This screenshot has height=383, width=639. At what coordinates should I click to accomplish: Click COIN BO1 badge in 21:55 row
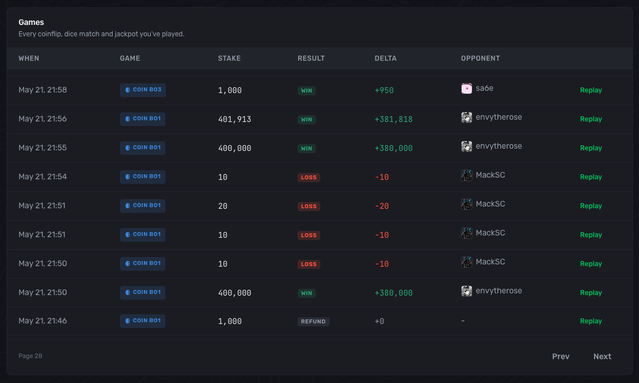[143, 147]
